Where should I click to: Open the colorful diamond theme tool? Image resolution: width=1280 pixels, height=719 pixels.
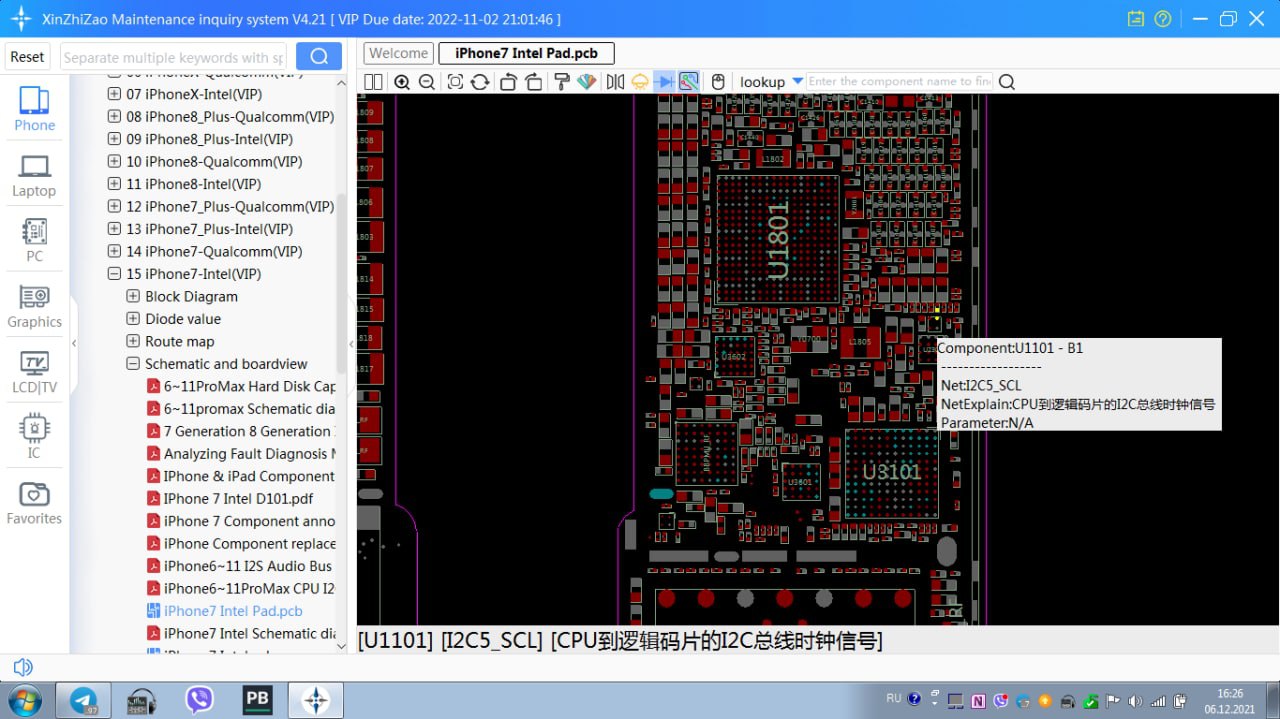[x=587, y=82]
